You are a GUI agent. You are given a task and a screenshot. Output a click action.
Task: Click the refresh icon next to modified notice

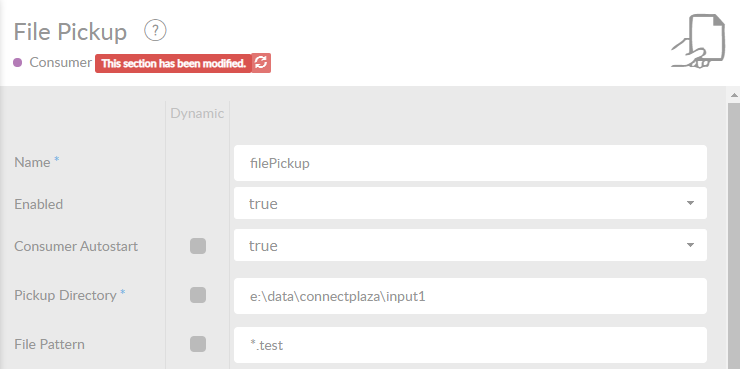coord(261,63)
